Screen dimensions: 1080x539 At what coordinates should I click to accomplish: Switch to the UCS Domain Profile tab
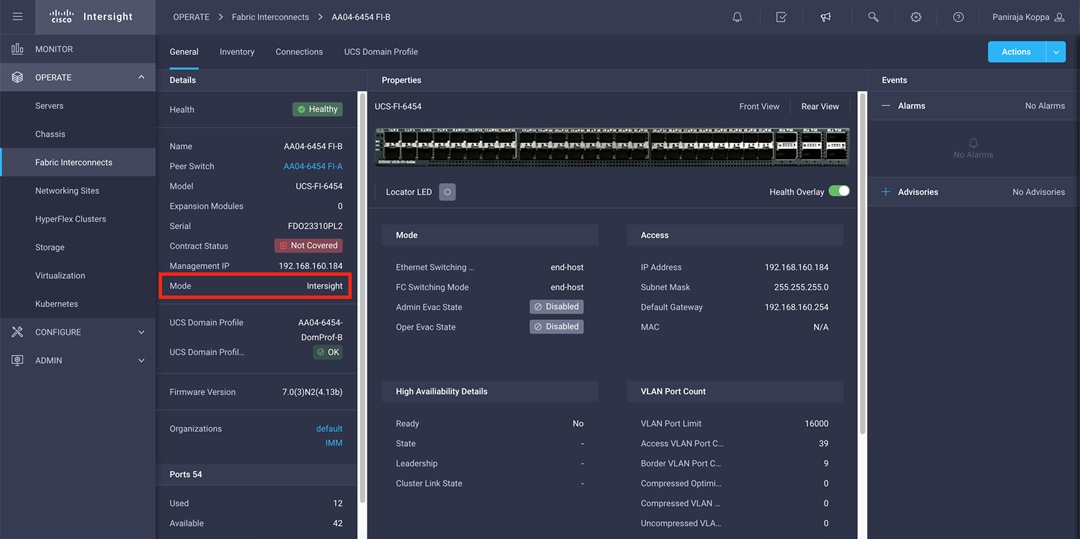pos(381,52)
